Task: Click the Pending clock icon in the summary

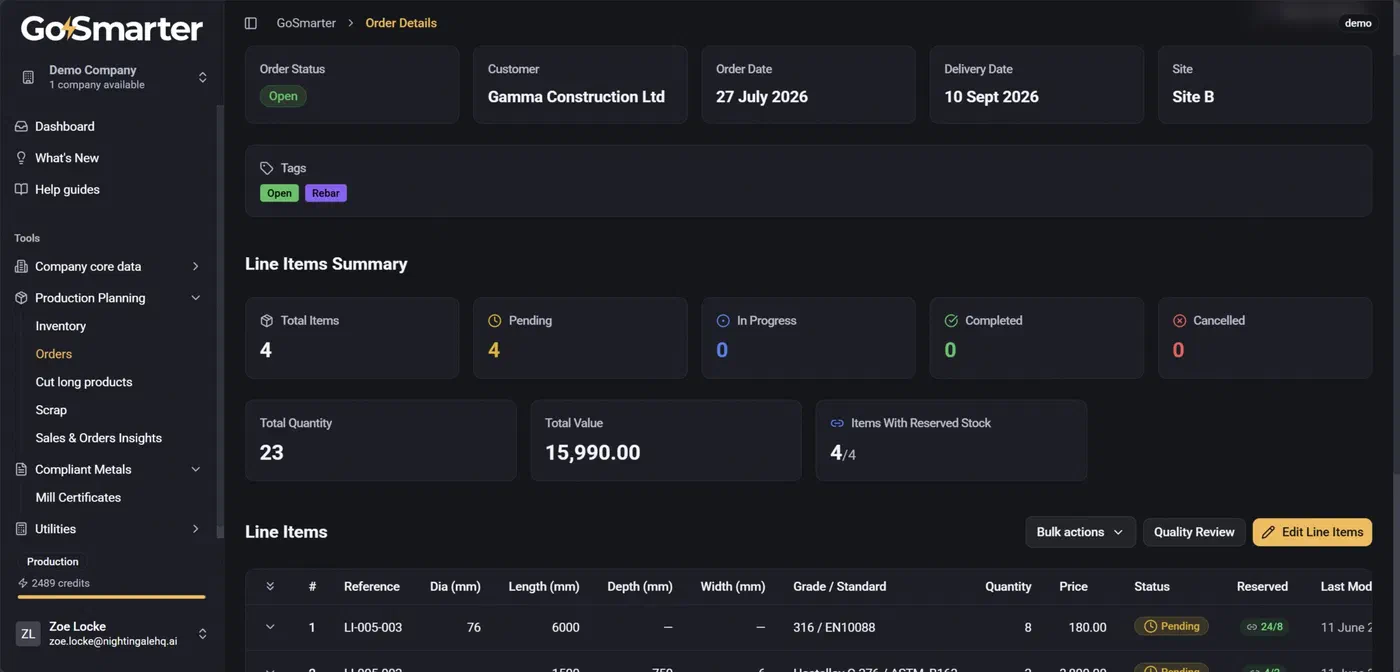Action: tap(494, 321)
